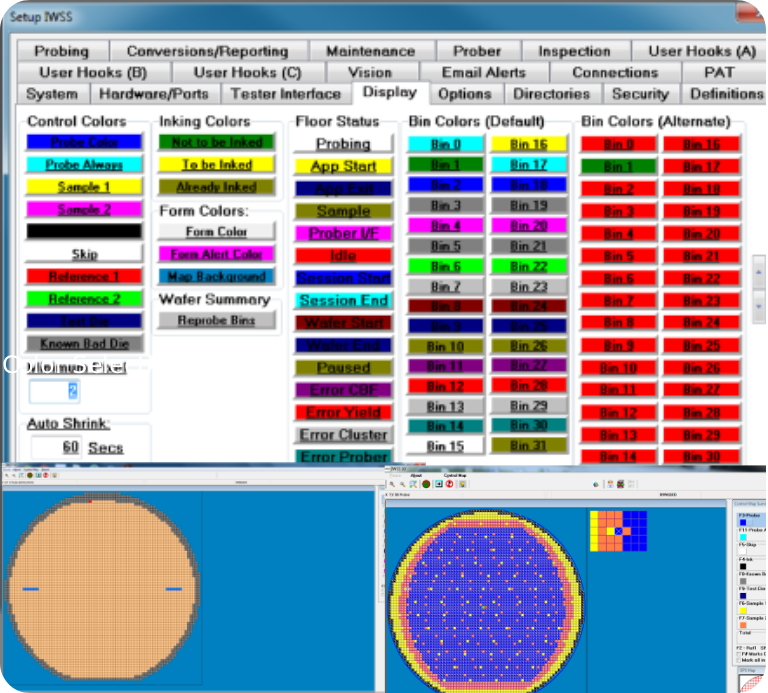The height and width of the screenshot is (693, 768).
Task: Click the Map Background color button
Action: tap(216, 276)
